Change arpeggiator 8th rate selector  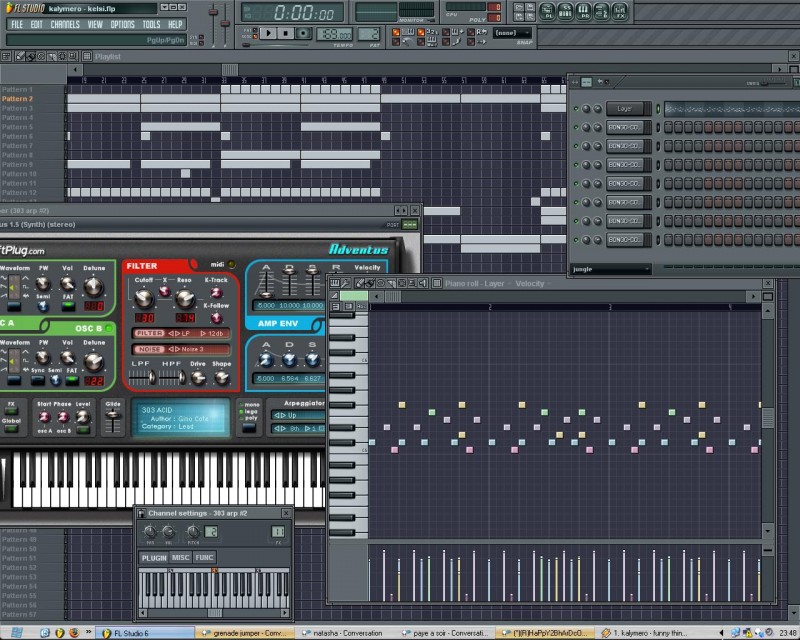pyautogui.click(x=288, y=428)
